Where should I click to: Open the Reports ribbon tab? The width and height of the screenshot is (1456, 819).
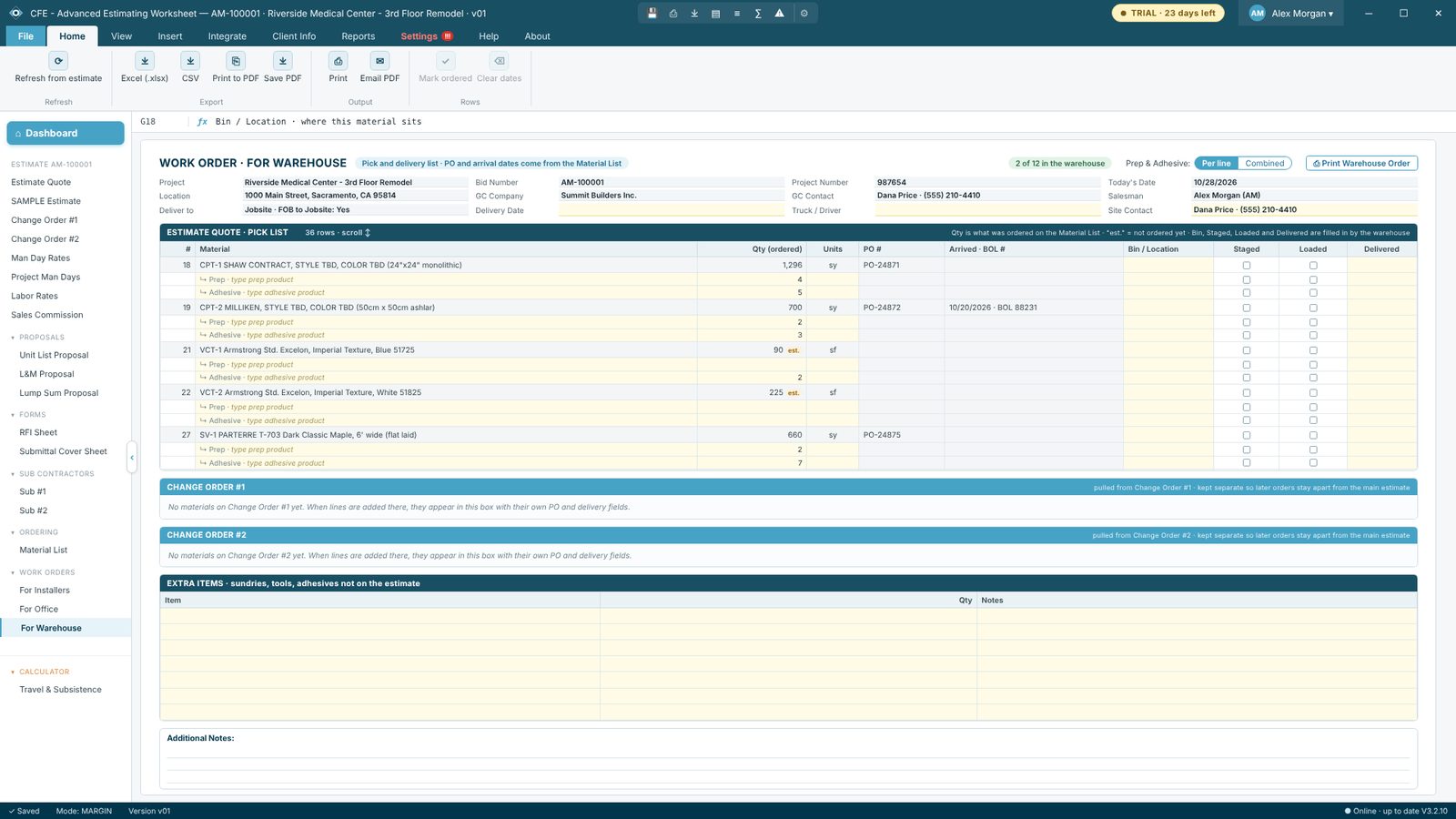359,36
